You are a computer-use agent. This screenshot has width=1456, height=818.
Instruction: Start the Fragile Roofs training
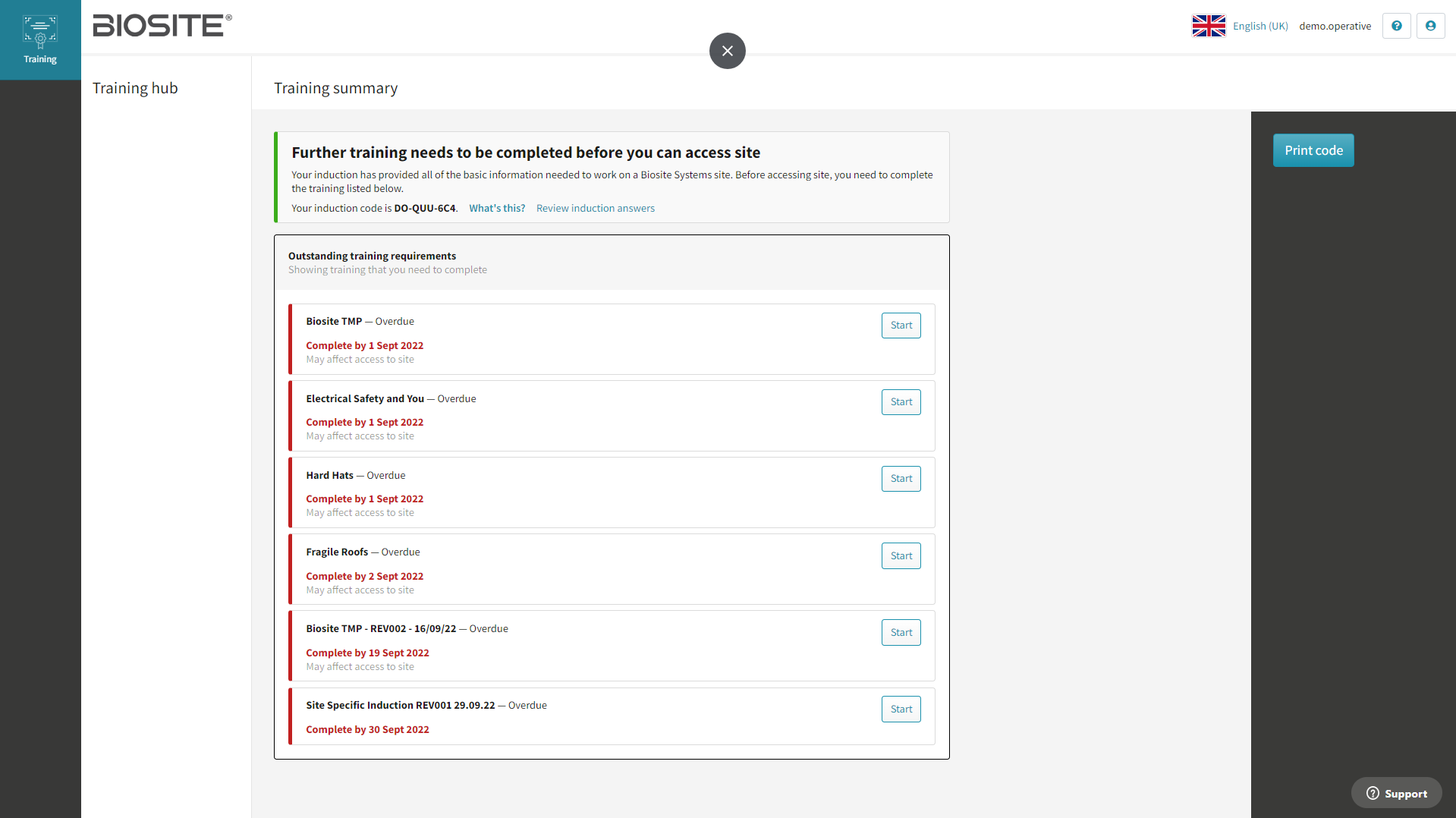[x=901, y=556]
